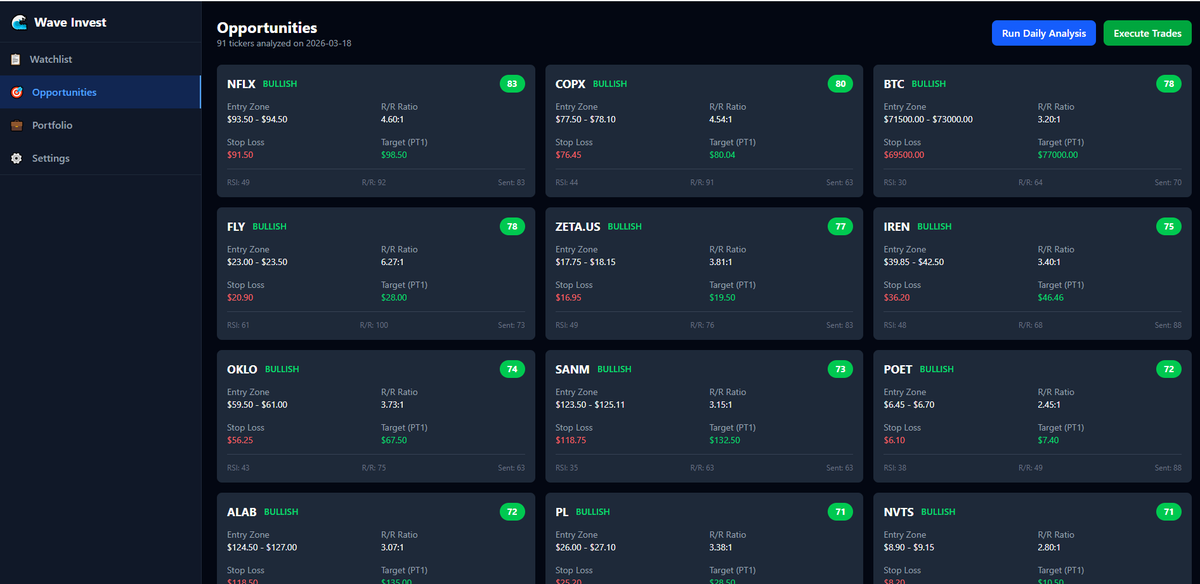Select Opportunities in the sidebar
This screenshot has width=1200, height=584.
coord(100,92)
